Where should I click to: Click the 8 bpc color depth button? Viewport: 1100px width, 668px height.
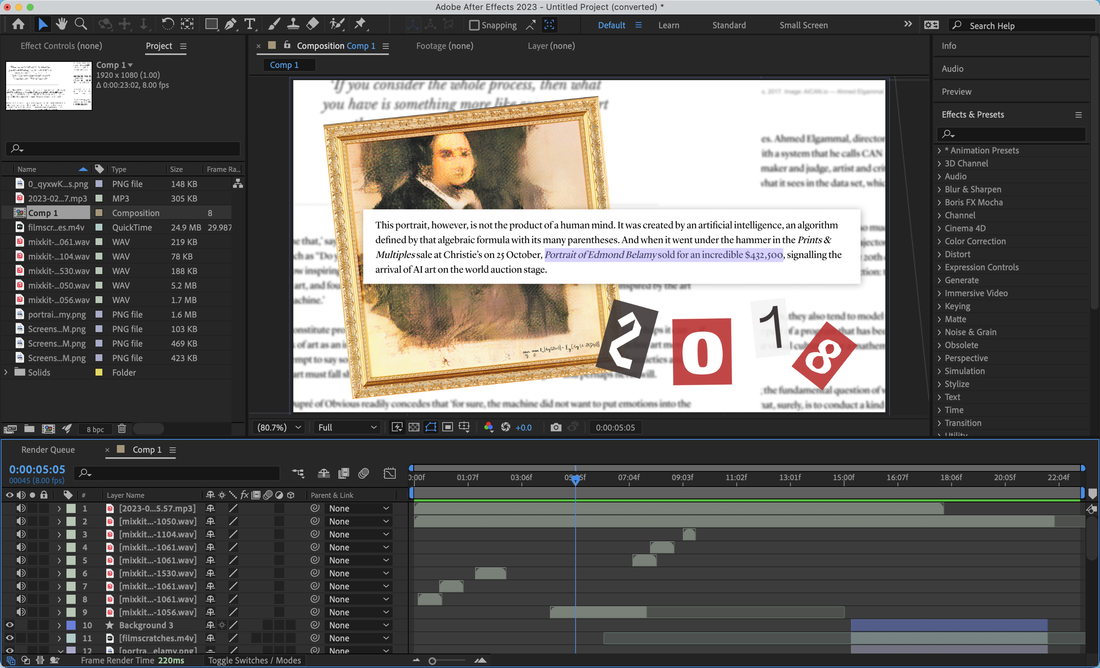coord(95,429)
